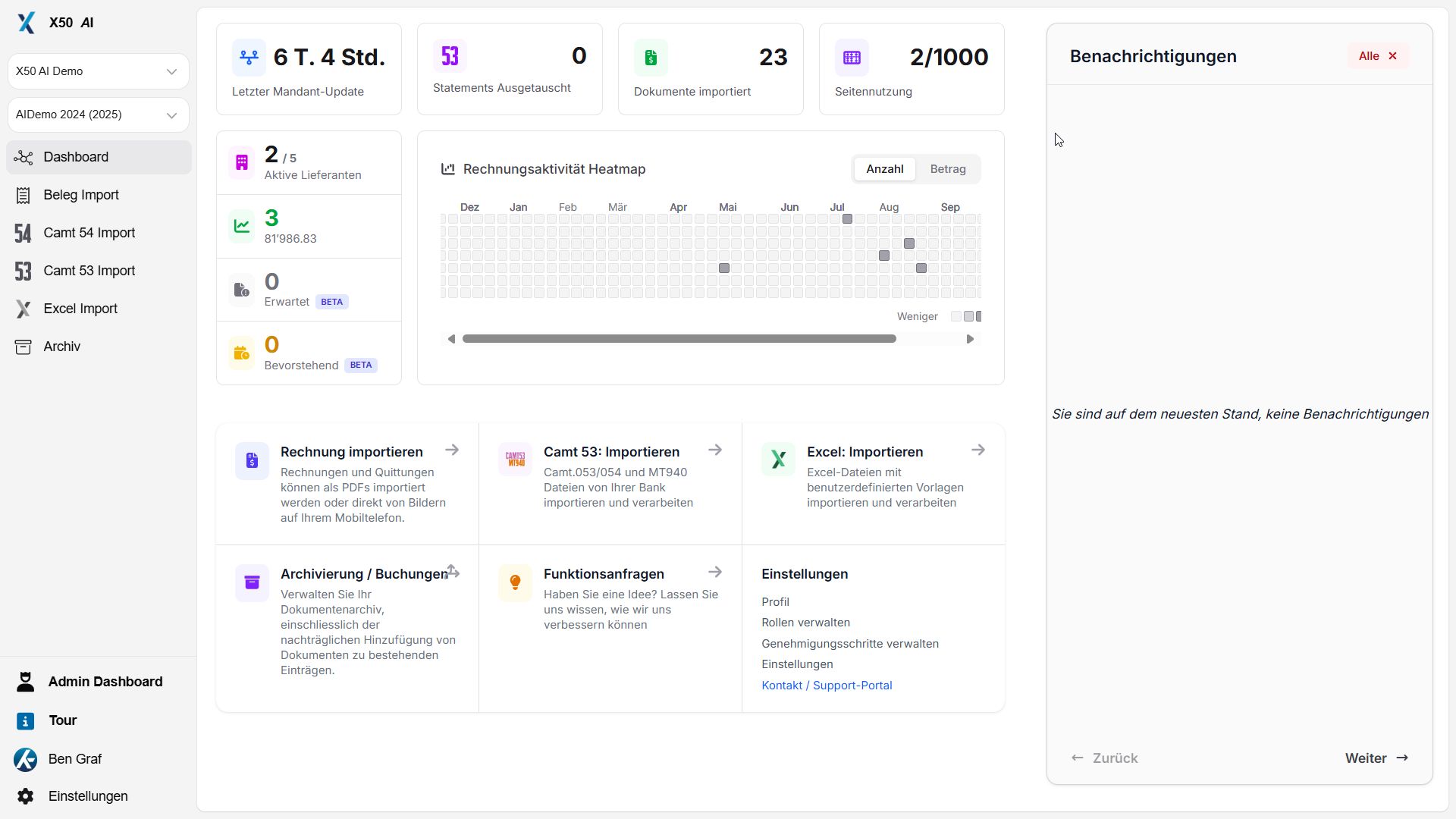Screen dimensions: 1456x819
Task: Click the heatmap horizontal scrollbar thumb
Action: 679,339
